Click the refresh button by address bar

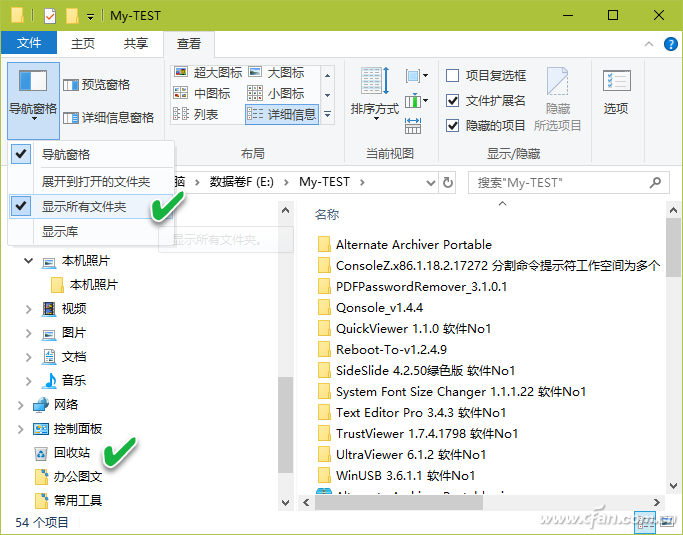click(448, 182)
